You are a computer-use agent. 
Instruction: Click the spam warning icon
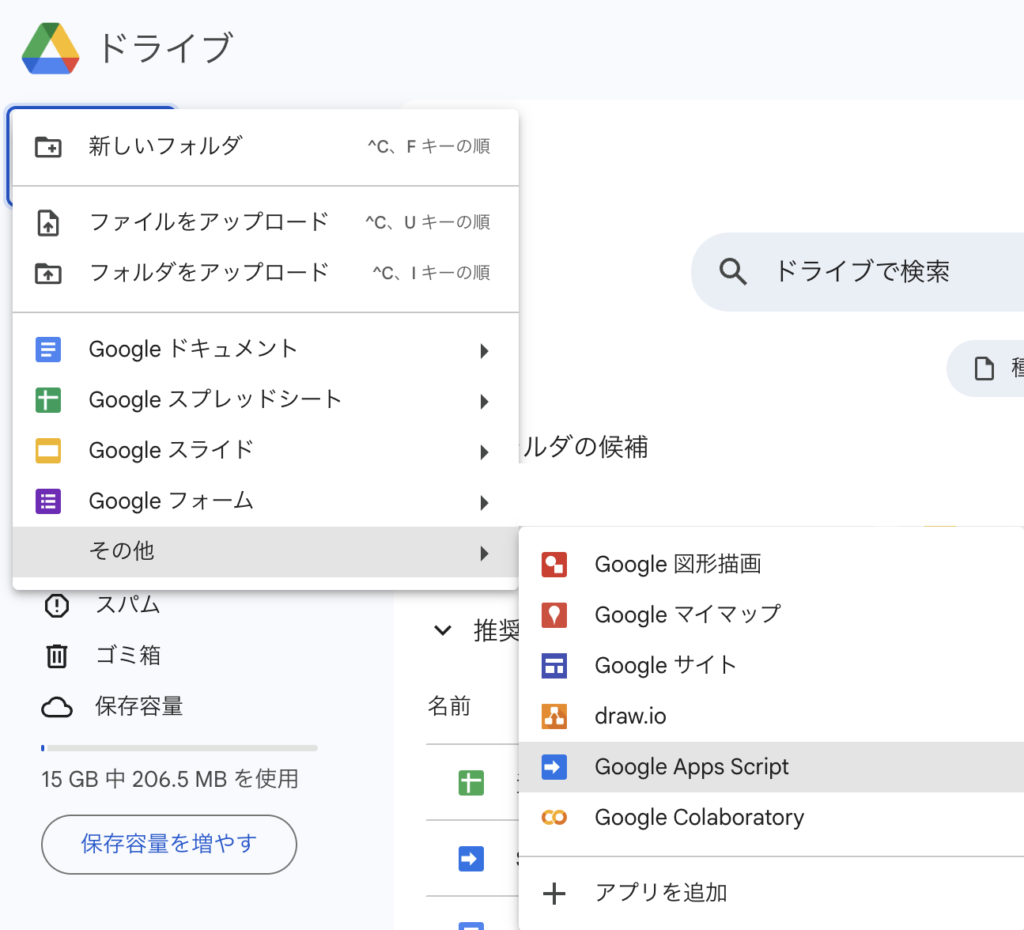(x=57, y=605)
